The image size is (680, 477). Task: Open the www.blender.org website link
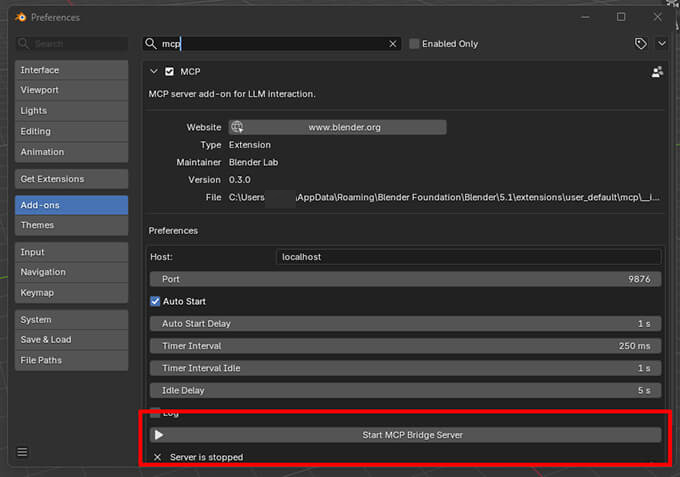pos(343,127)
